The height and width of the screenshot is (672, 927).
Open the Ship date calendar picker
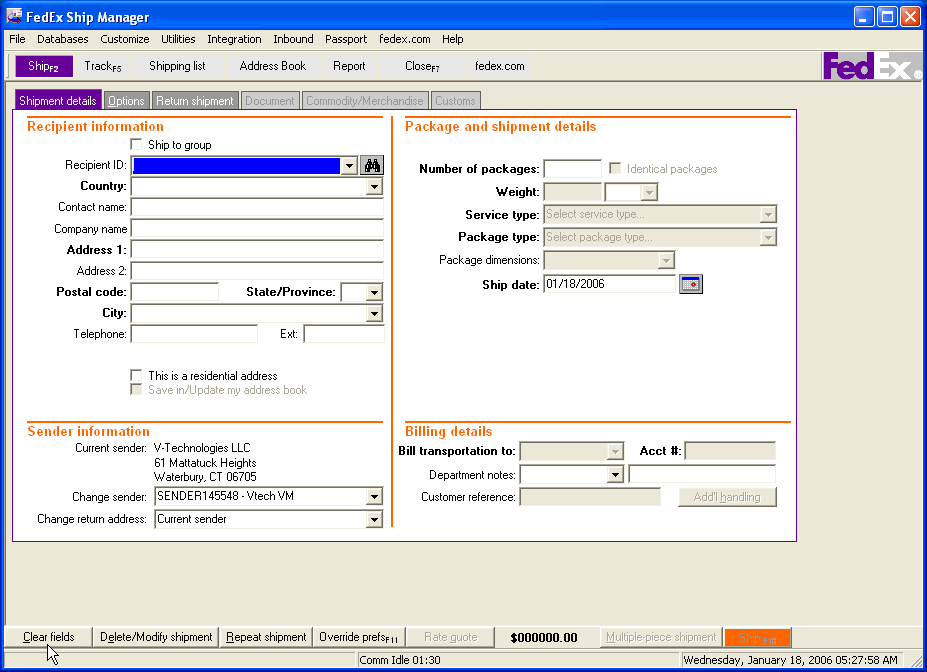pos(691,284)
